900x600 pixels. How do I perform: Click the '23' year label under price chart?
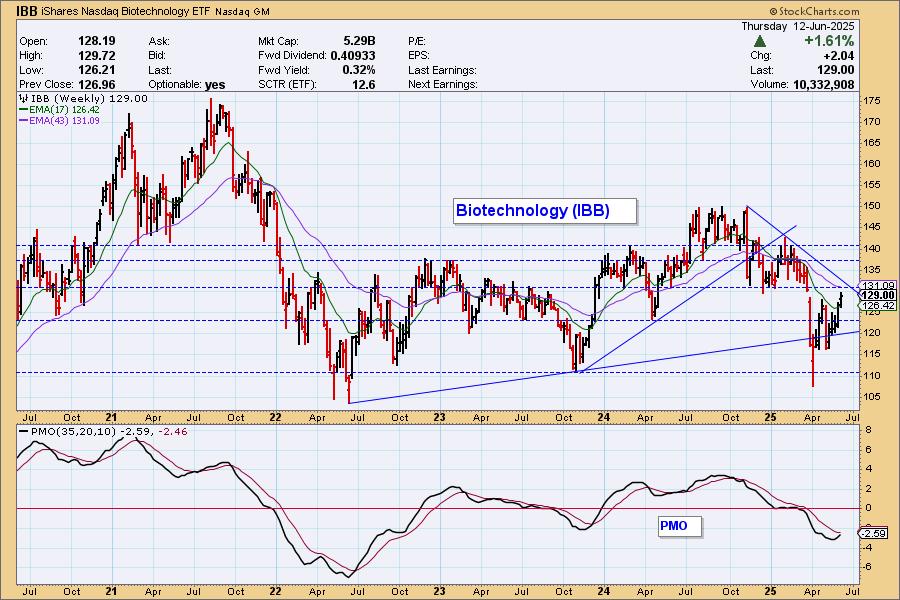439,417
